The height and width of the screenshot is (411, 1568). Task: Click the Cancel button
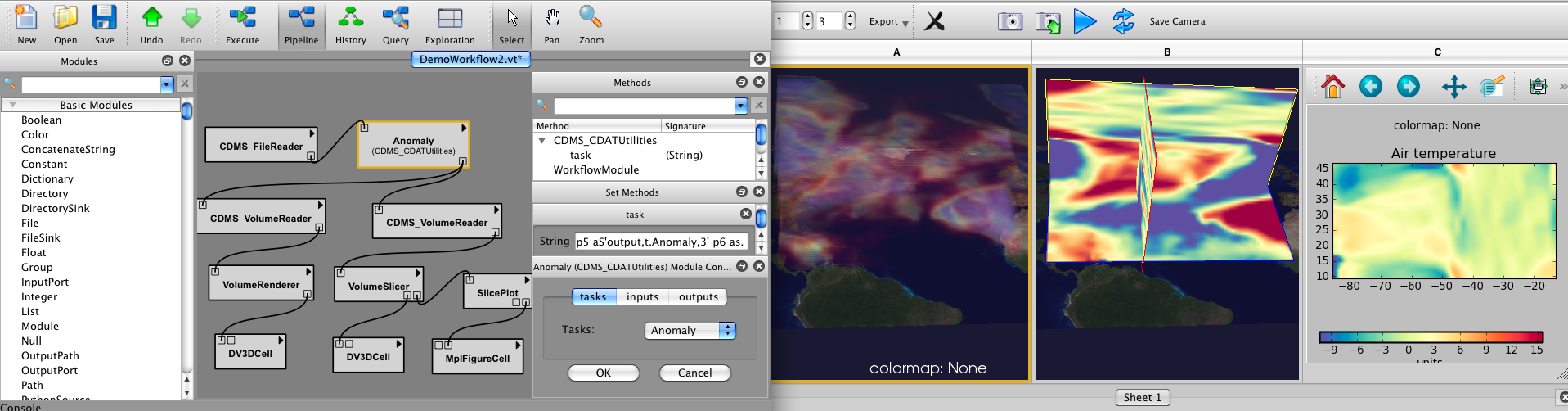tap(694, 373)
